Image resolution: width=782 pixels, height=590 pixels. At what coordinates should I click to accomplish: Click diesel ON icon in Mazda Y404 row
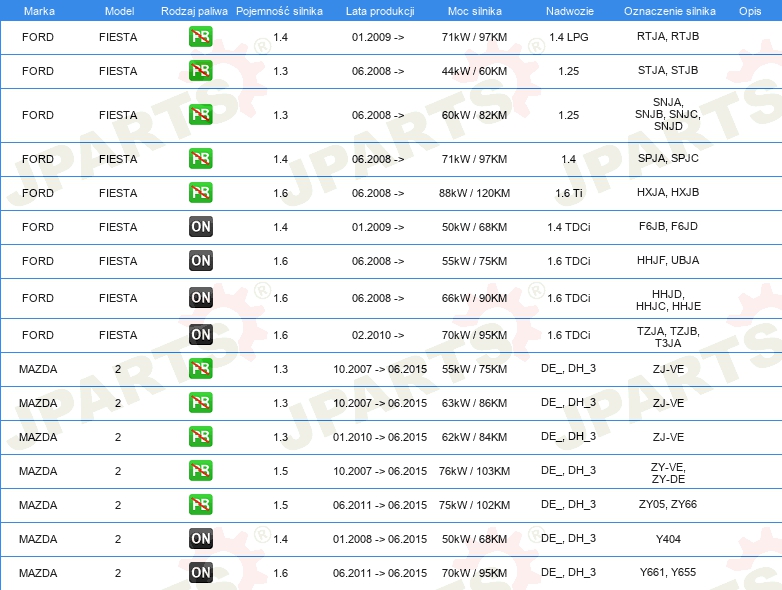tap(200, 539)
